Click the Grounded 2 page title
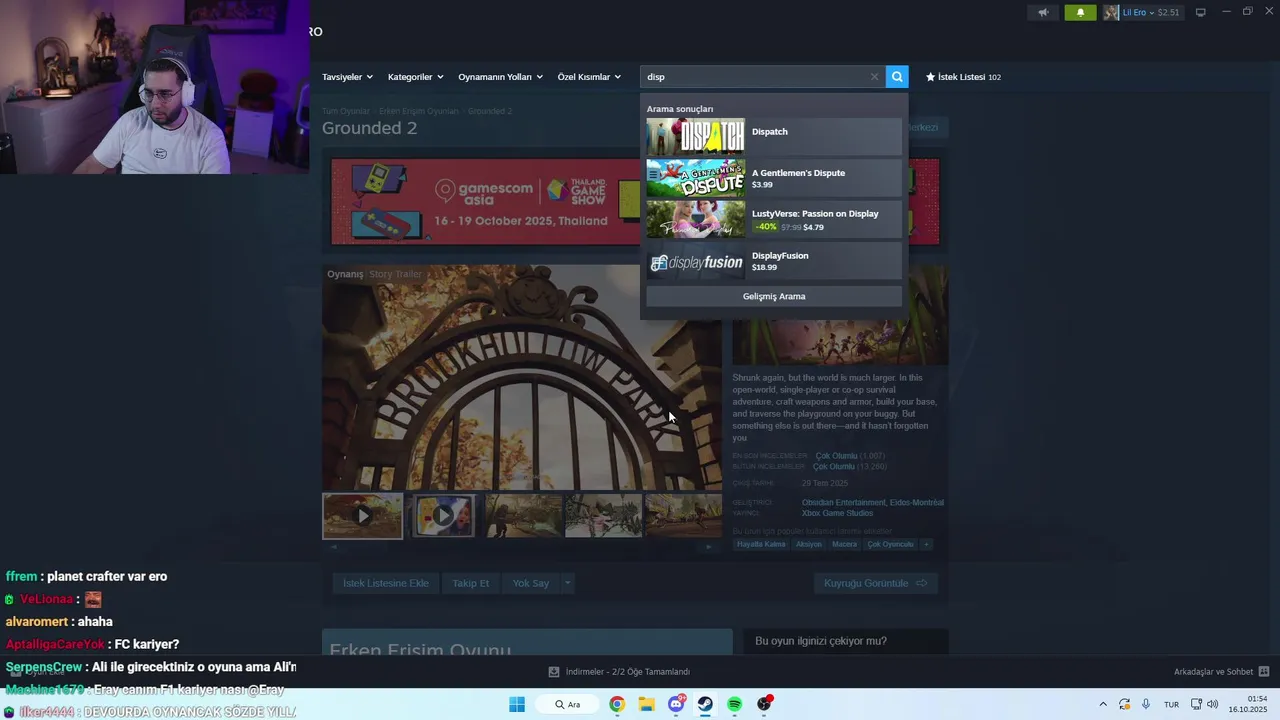 pyautogui.click(x=369, y=128)
